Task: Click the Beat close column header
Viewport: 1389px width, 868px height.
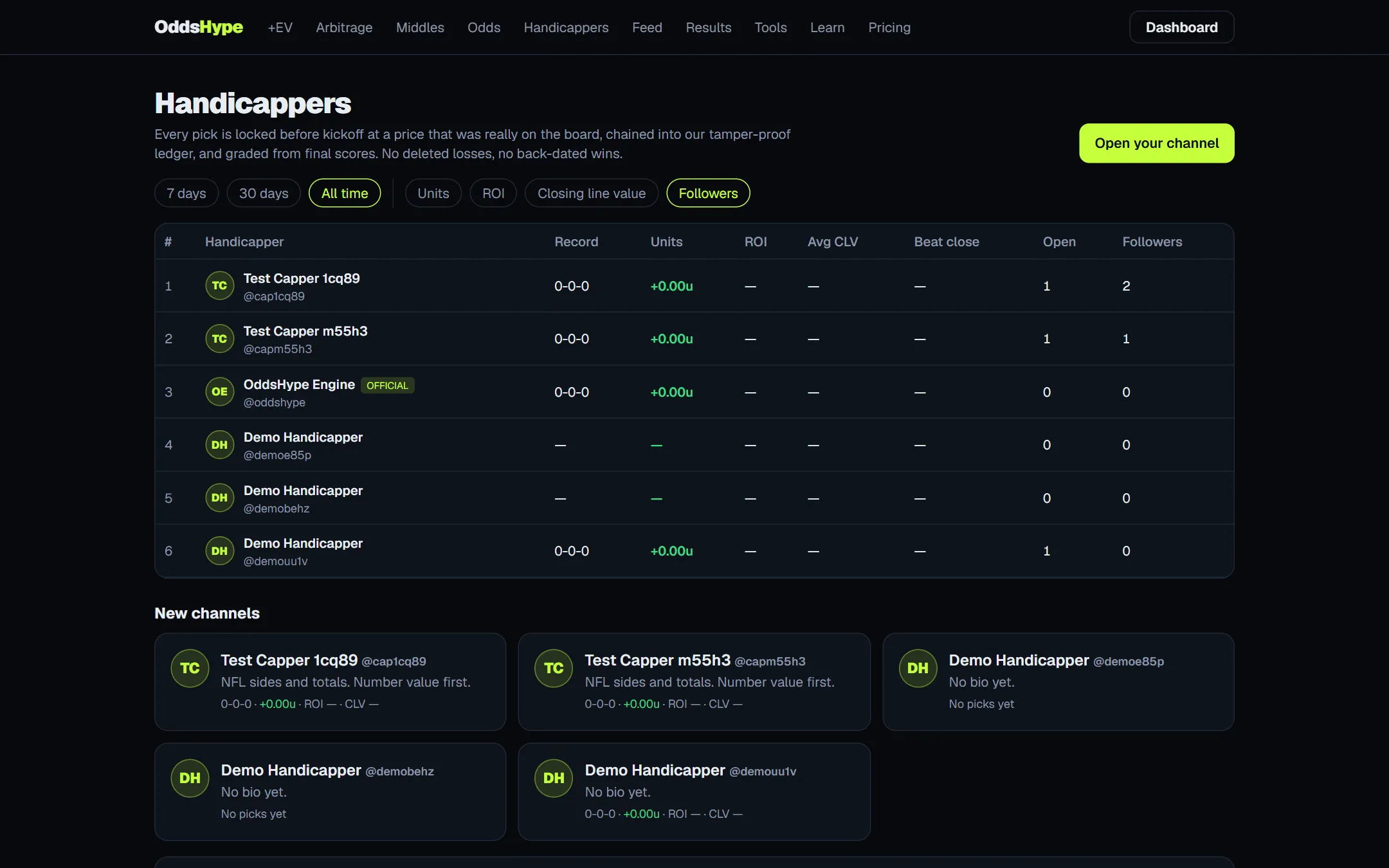Action: coord(947,242)
